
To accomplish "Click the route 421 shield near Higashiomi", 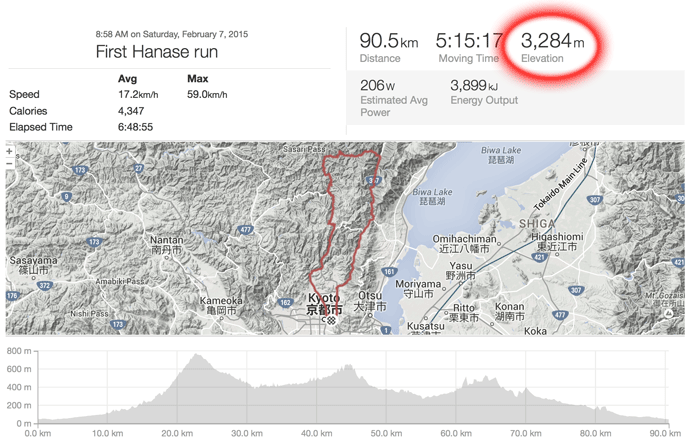I will [540, 257].
